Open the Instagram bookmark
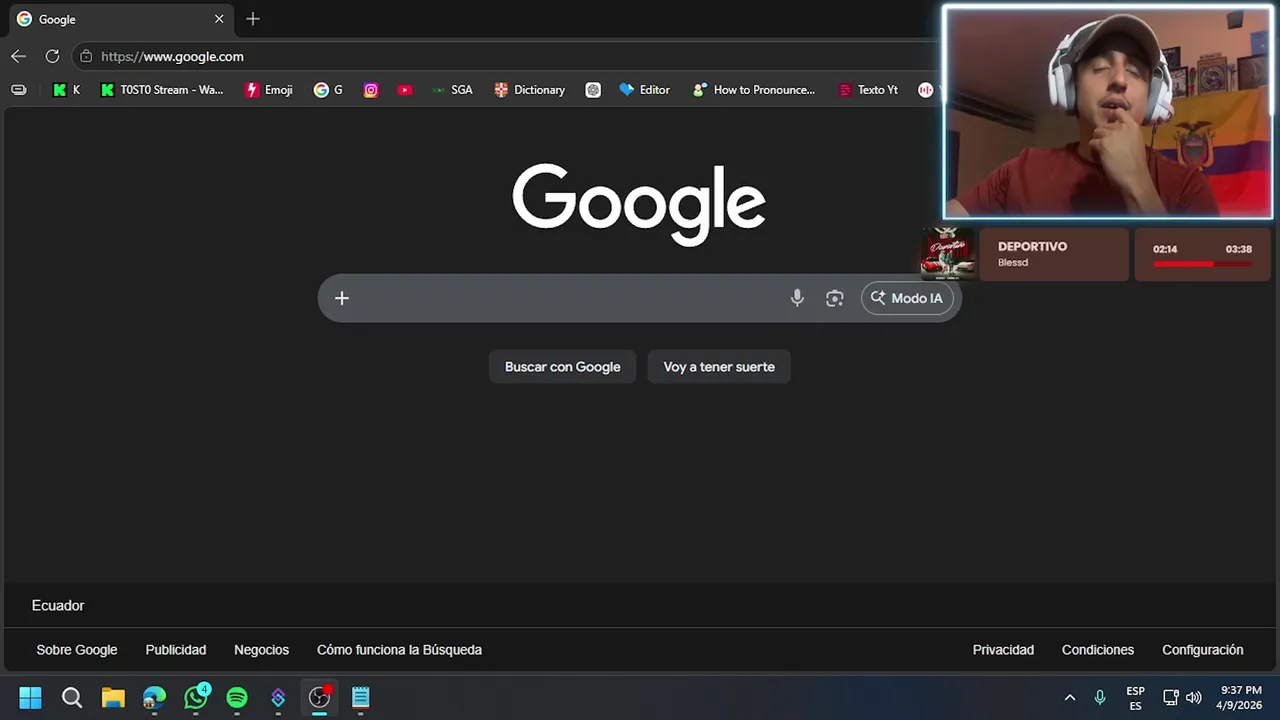1280x720 pixels. click(x=371, y=90)
